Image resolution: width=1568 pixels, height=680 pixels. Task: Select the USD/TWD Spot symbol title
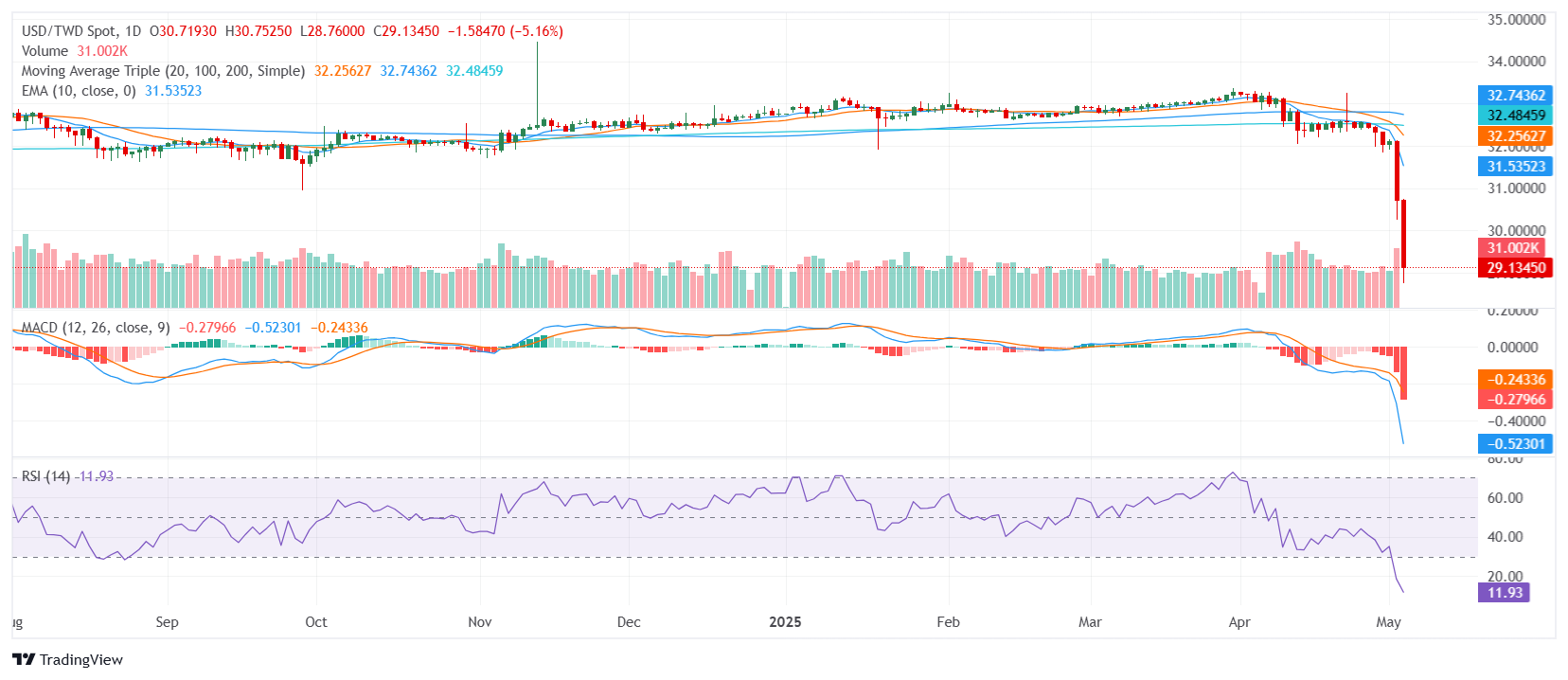coord(80,31)
